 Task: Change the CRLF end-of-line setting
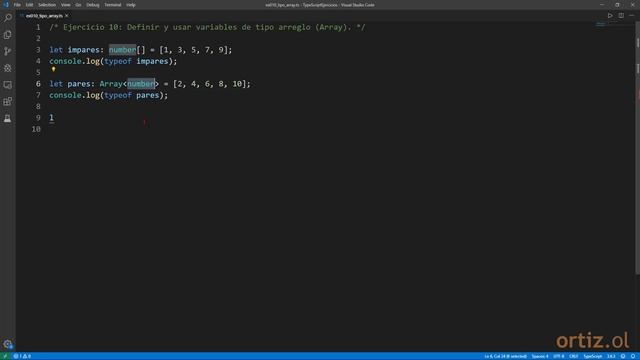pos(573,356)
